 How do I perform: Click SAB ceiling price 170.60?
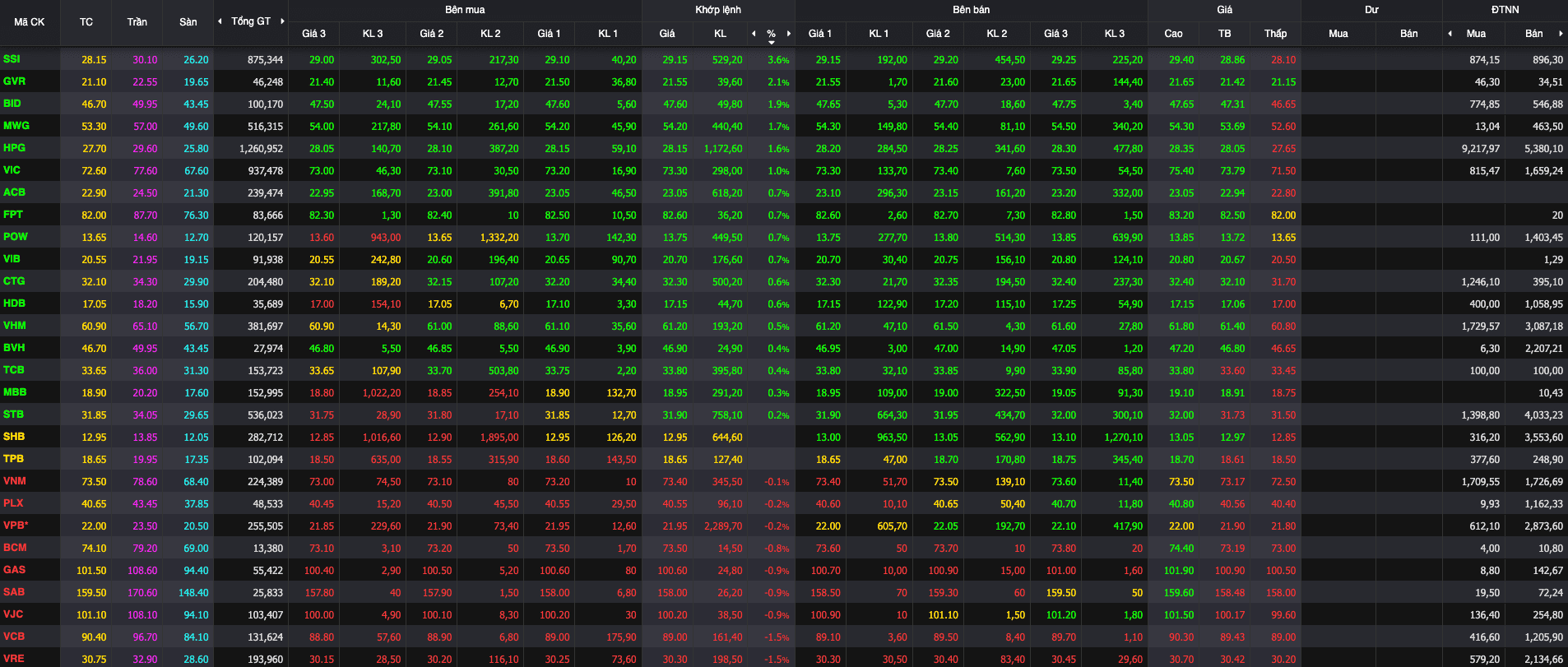[142, 593]
